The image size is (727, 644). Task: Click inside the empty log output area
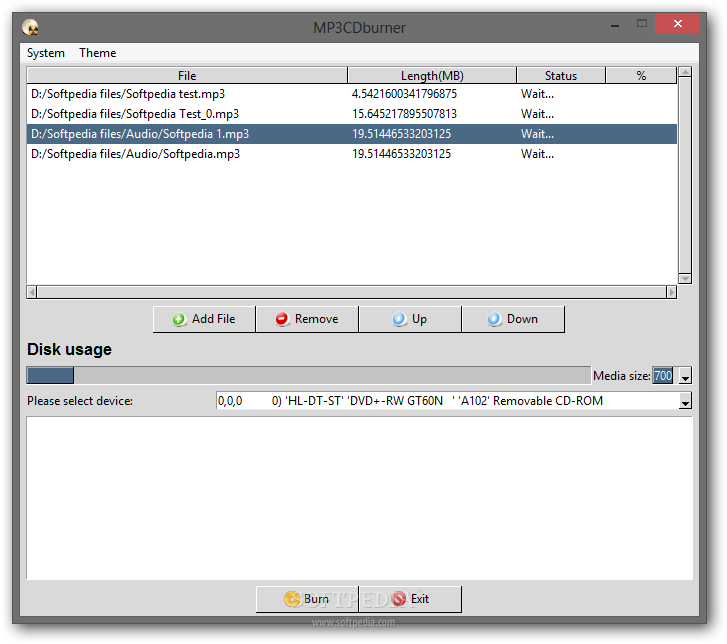coord(359,498)
